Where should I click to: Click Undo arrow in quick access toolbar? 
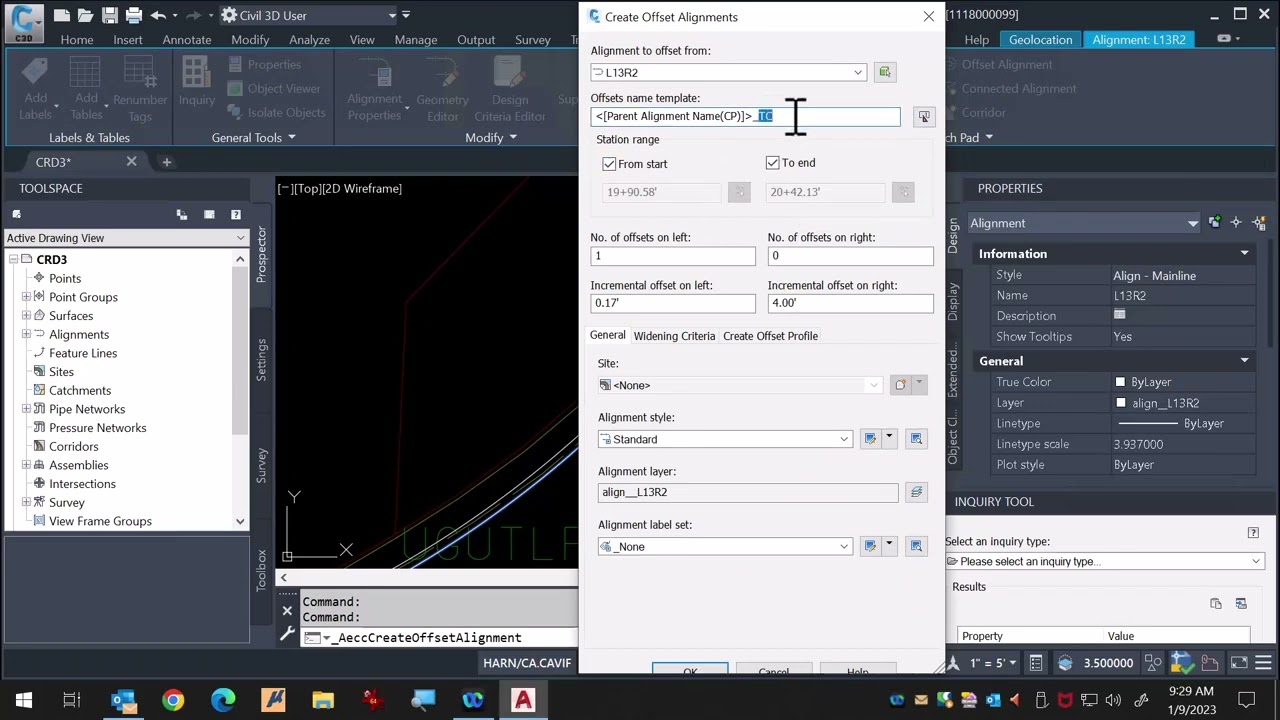(x=159, y=15)
